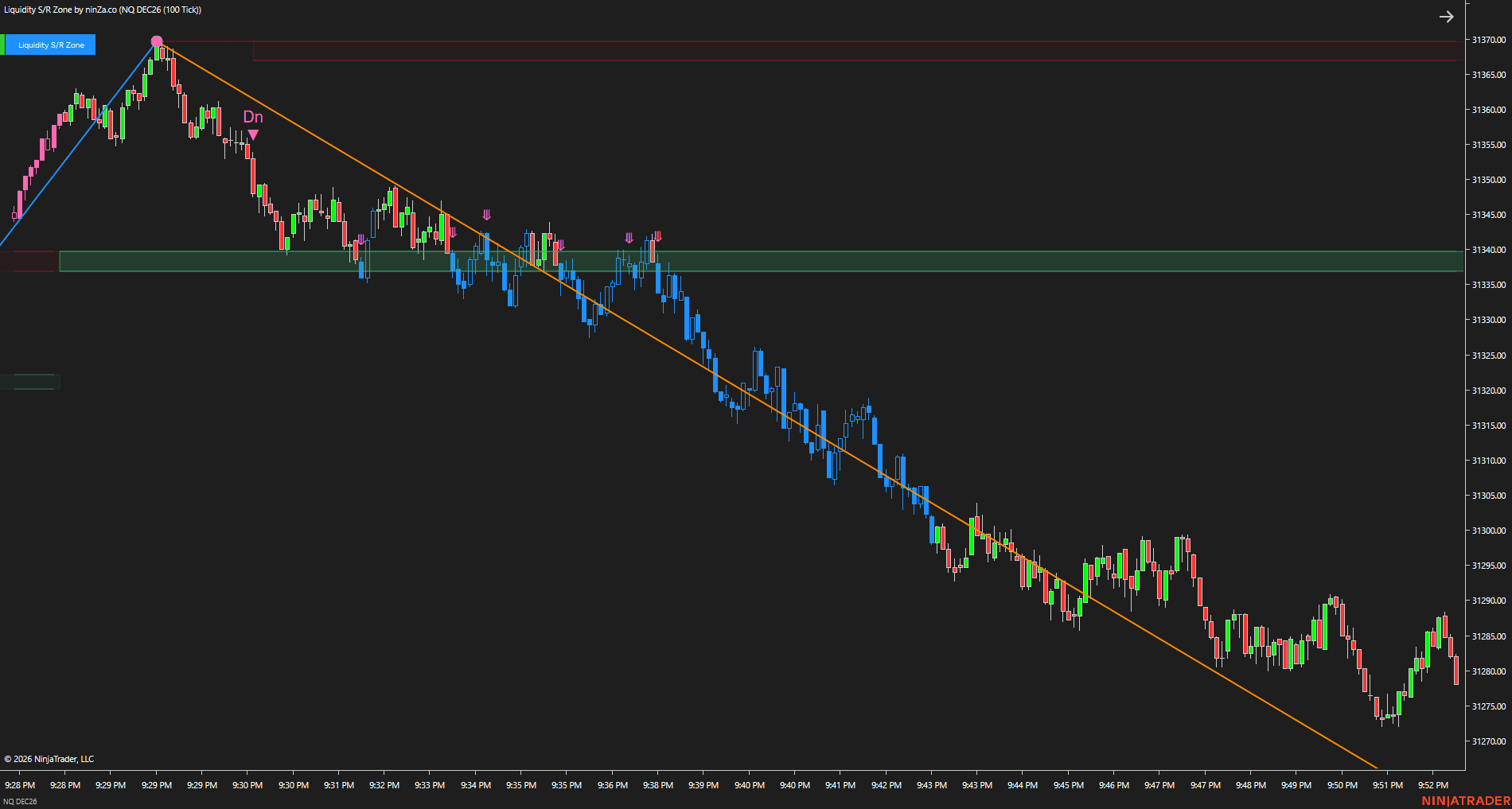Click the 9:39 PM time label
The width and height of the screenshot is (1512, 809).
click(703, 785)
